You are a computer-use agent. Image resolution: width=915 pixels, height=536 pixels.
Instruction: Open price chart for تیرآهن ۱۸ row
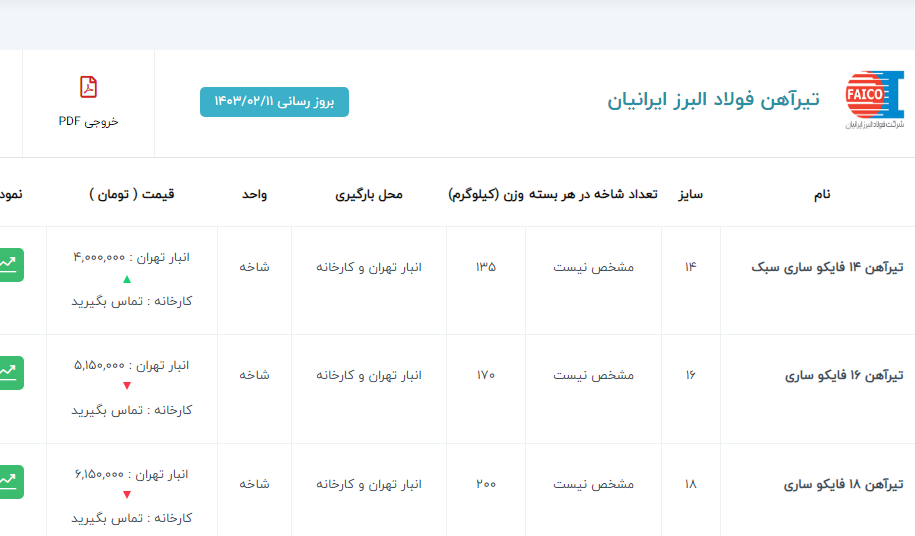point(8,481)
